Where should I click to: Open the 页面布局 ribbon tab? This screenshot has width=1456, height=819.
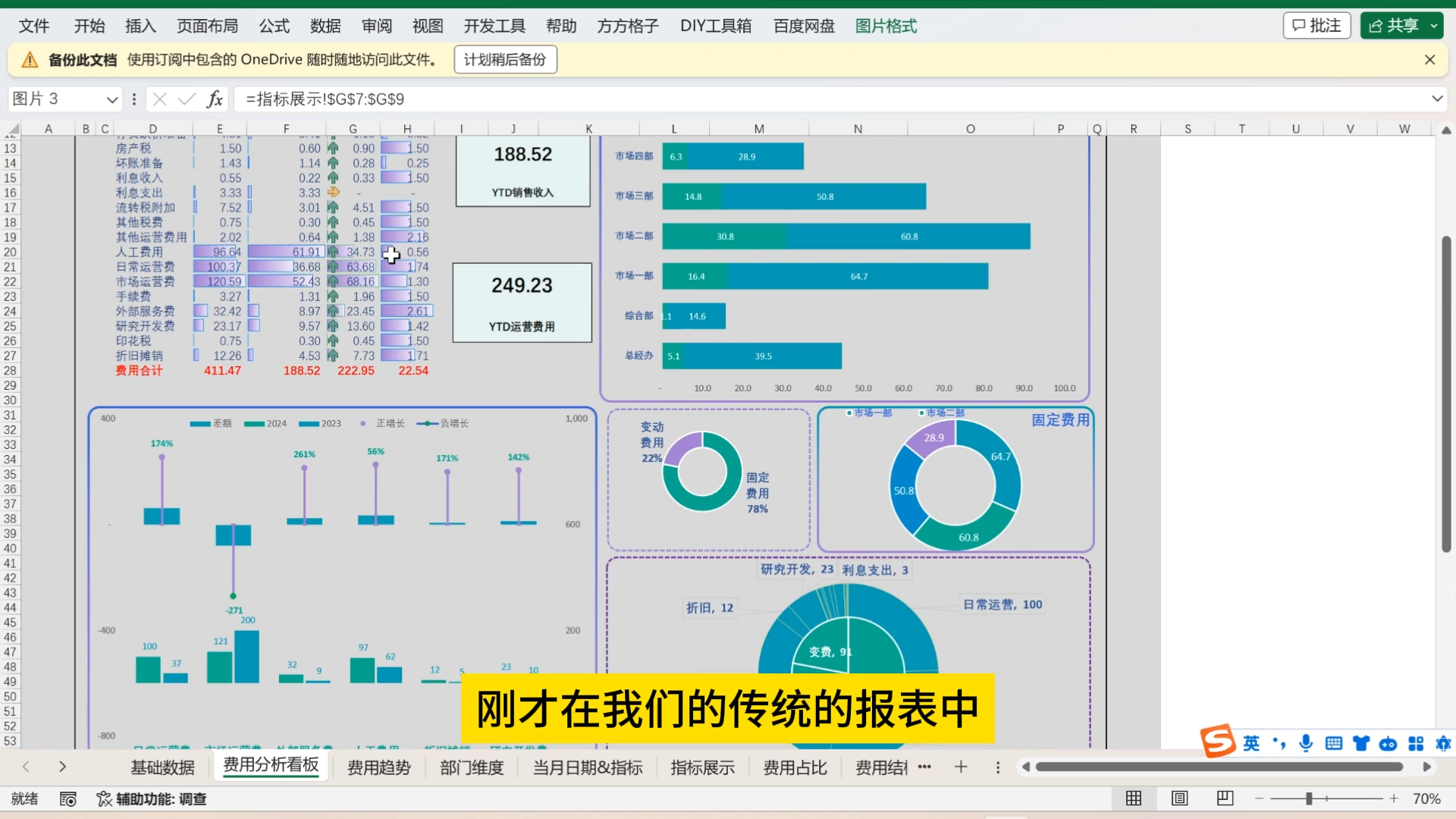[207, 26]
